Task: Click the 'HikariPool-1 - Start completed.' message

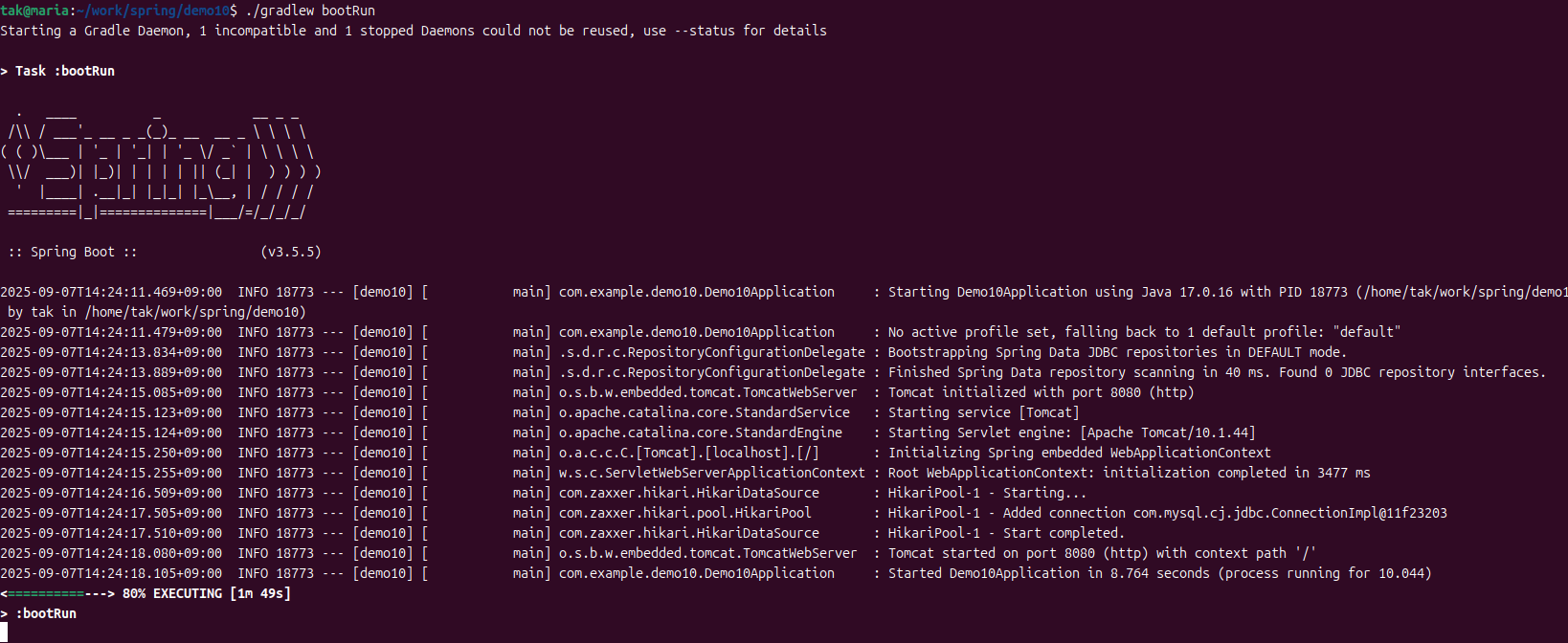Action: [1007, 533]
